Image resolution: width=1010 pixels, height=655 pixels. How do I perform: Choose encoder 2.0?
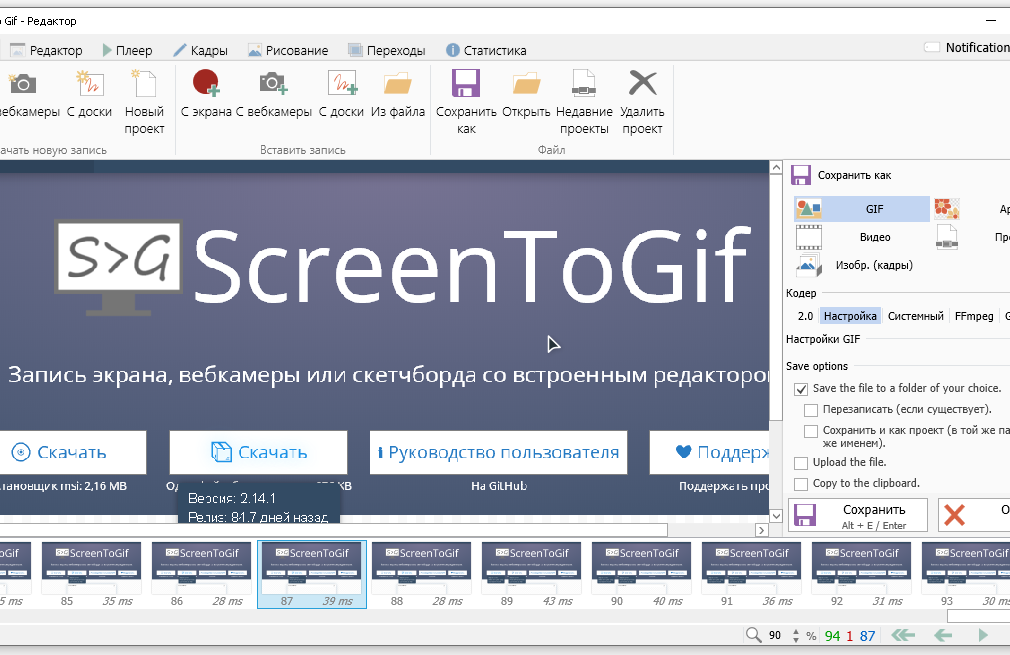(x=805, y=316)
